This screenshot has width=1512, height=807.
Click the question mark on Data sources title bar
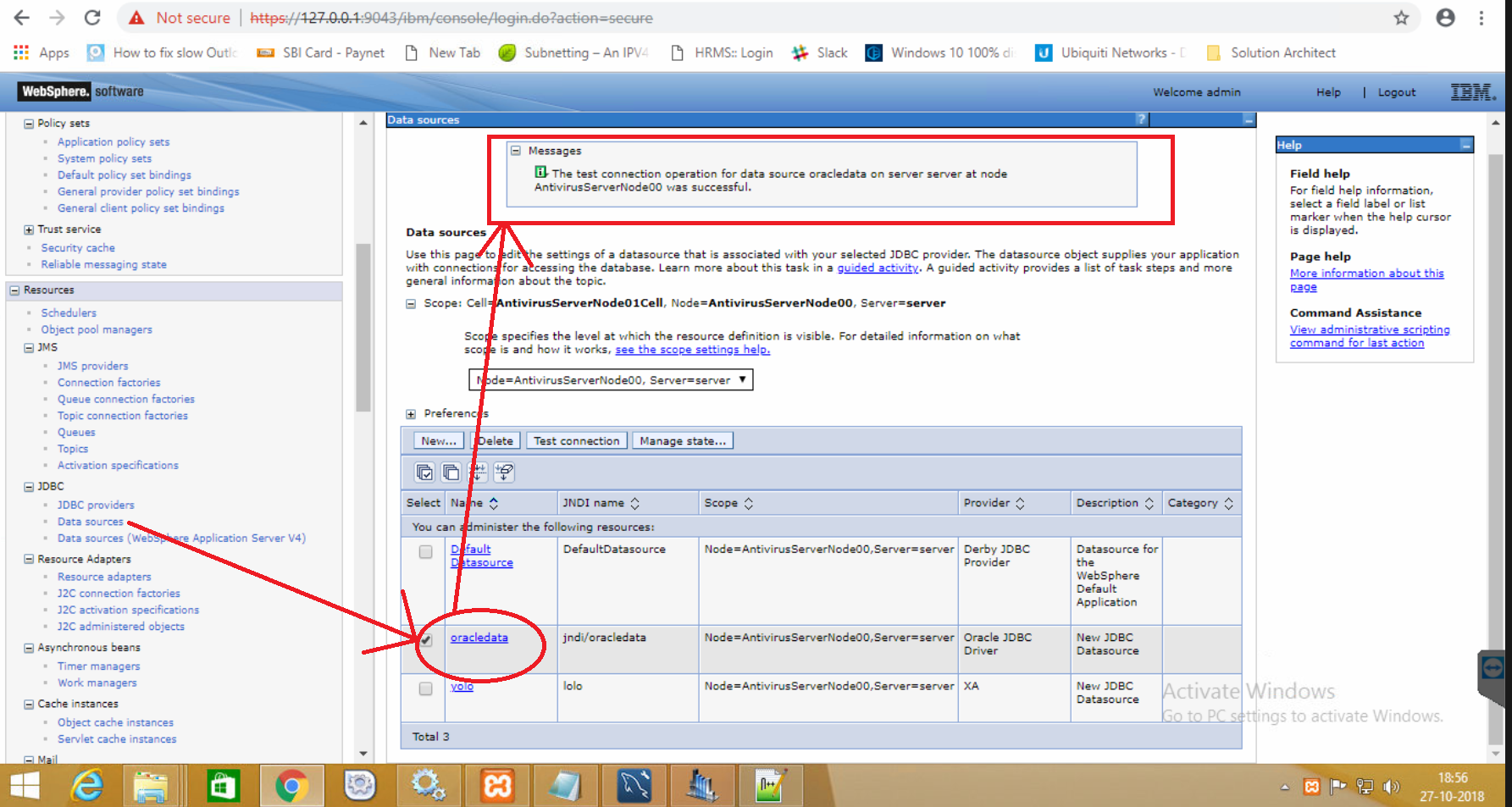(x=1141, y=119)
